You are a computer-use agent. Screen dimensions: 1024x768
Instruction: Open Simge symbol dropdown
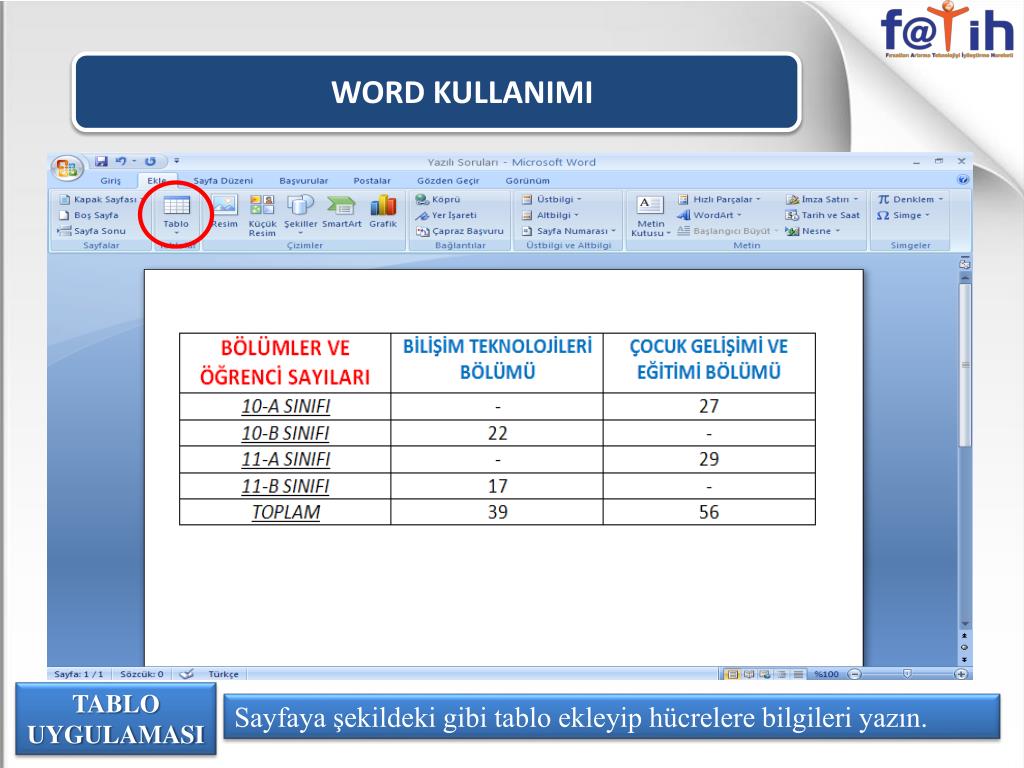tap(903, 215)
